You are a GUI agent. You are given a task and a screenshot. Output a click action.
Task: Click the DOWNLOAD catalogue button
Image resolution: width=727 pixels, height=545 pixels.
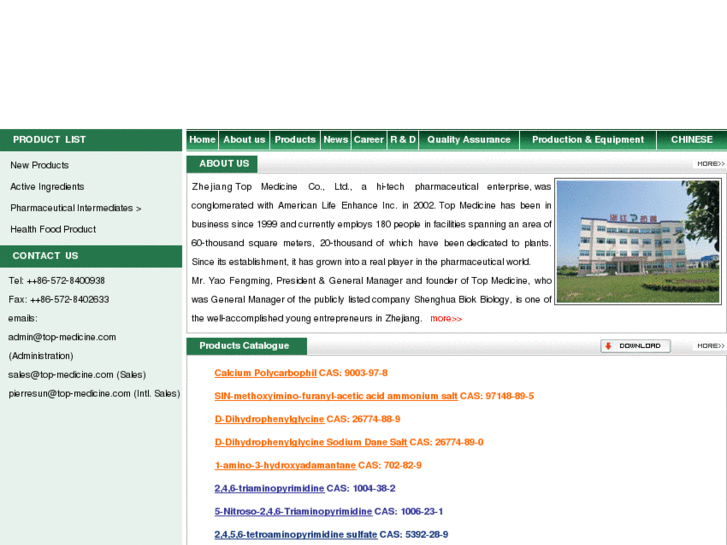pyautogui.click(x=635, y=346)
